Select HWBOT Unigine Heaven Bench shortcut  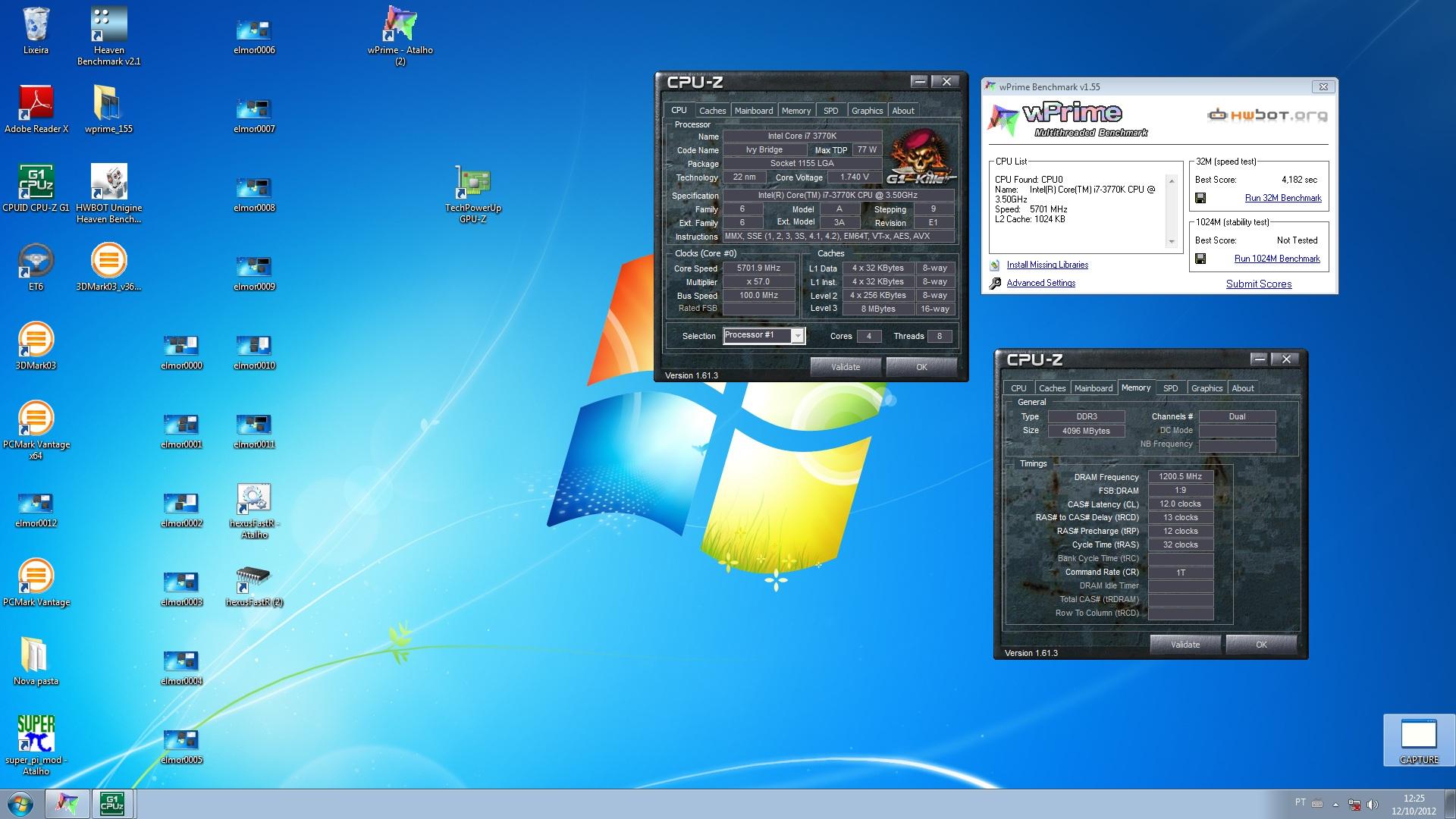click(x=108, y=193)
